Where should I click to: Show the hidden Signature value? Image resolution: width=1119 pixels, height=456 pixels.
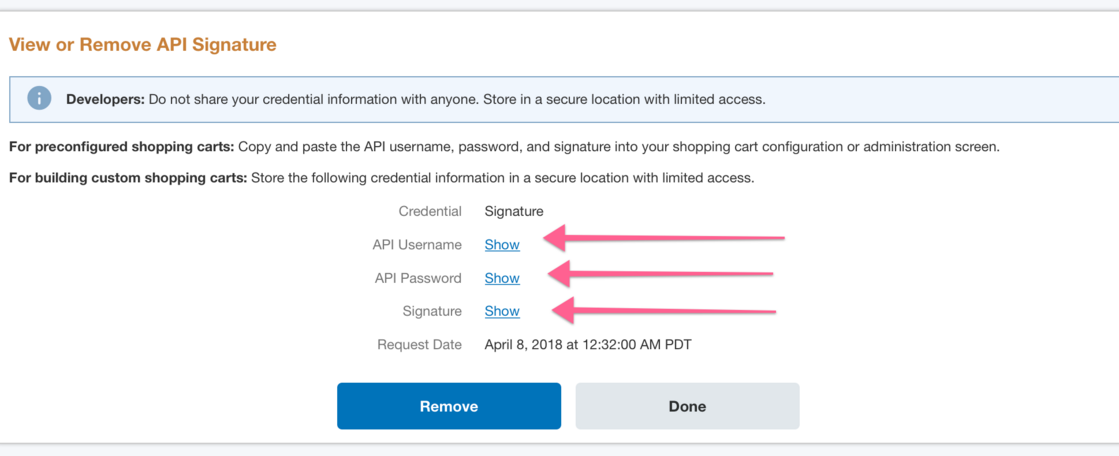tap(502, 311)
